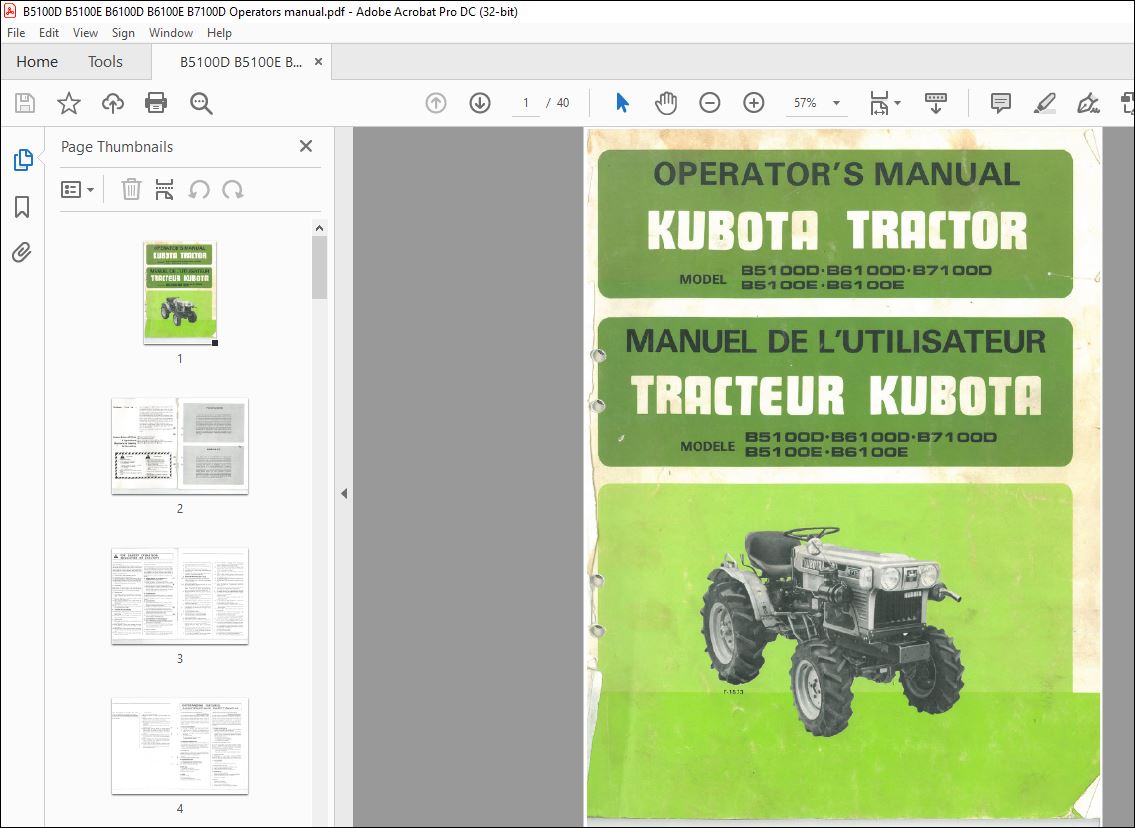This screenshot has height=828, width=1135.
Task: Open the Attachments paperclip panel
Action: click(x=22, y=253)
